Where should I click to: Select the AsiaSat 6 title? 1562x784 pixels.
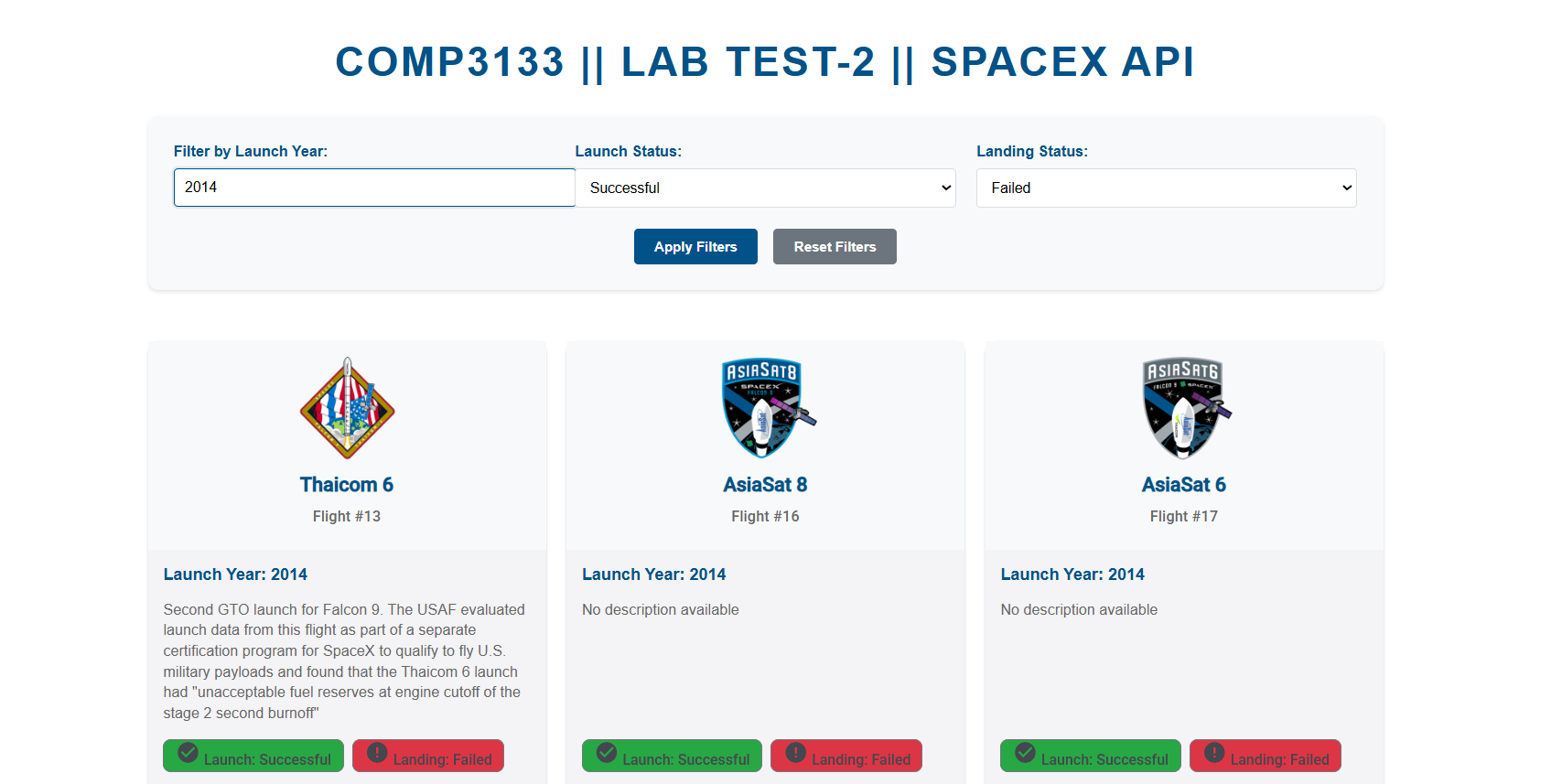1184,485
